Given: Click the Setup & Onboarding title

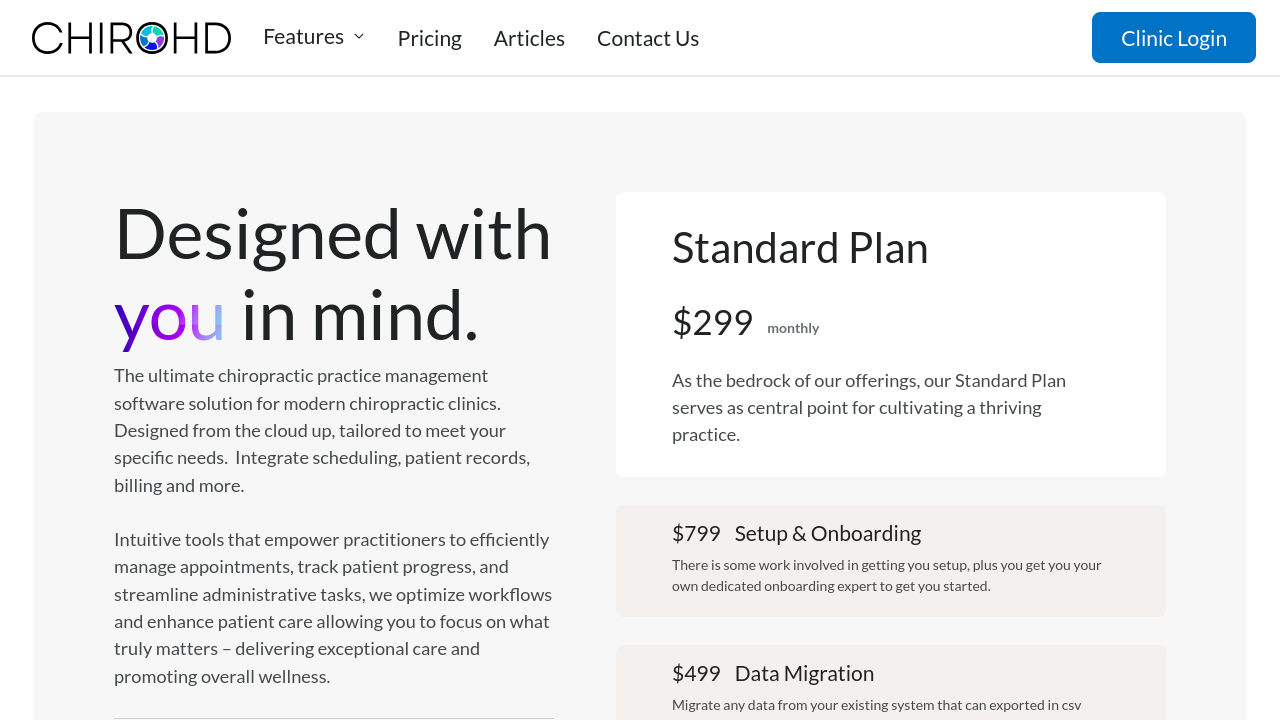Looking at the screenshot, I should [x=827, y=533].
